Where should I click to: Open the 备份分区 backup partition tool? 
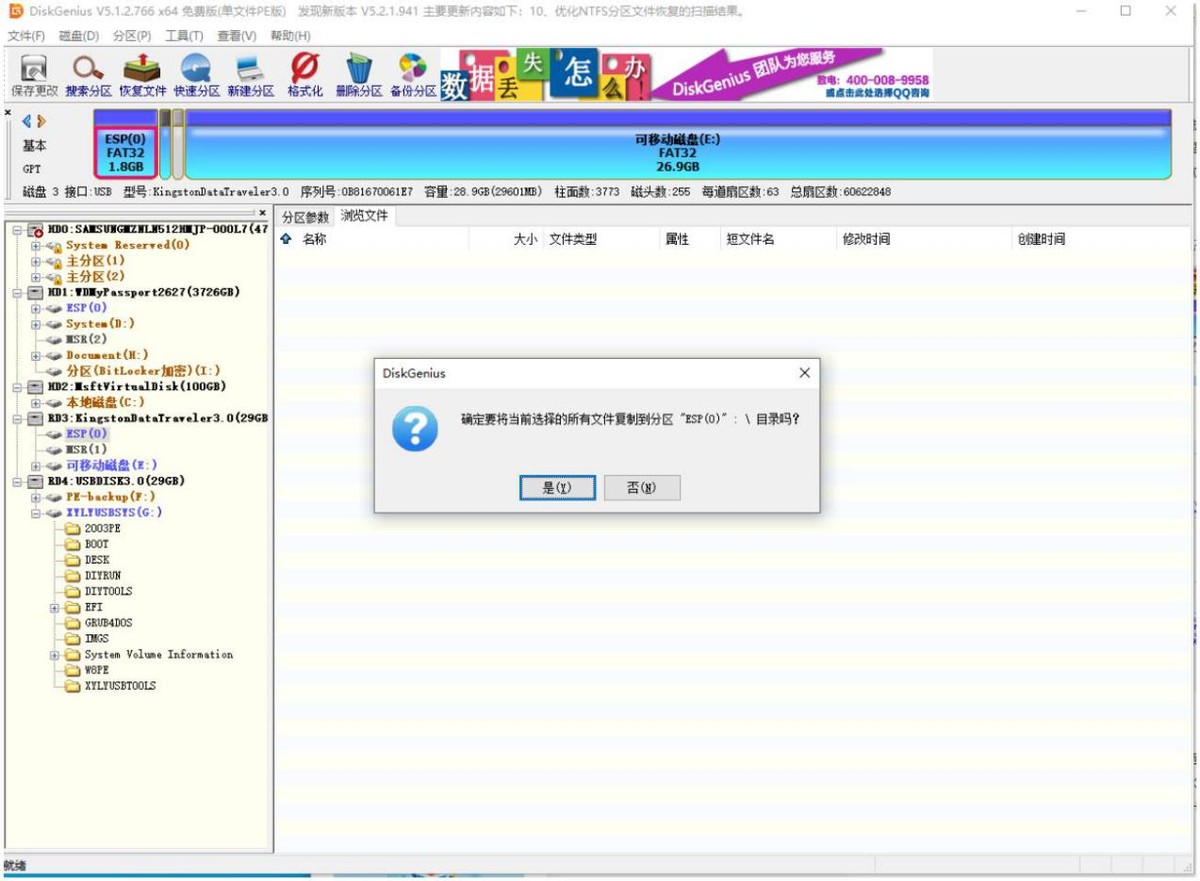tap(412, 75)
